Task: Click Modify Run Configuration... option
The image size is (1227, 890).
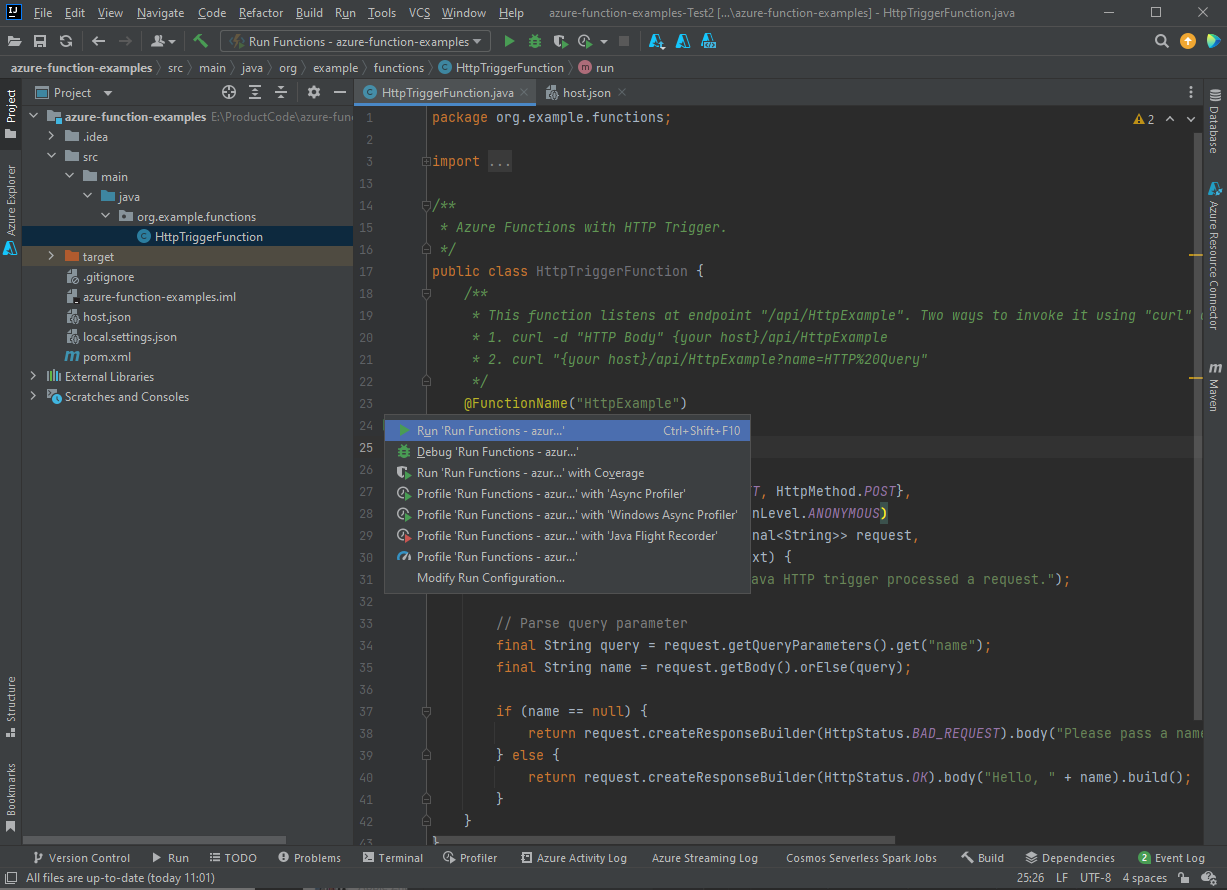Action: (x=490, y=578)
